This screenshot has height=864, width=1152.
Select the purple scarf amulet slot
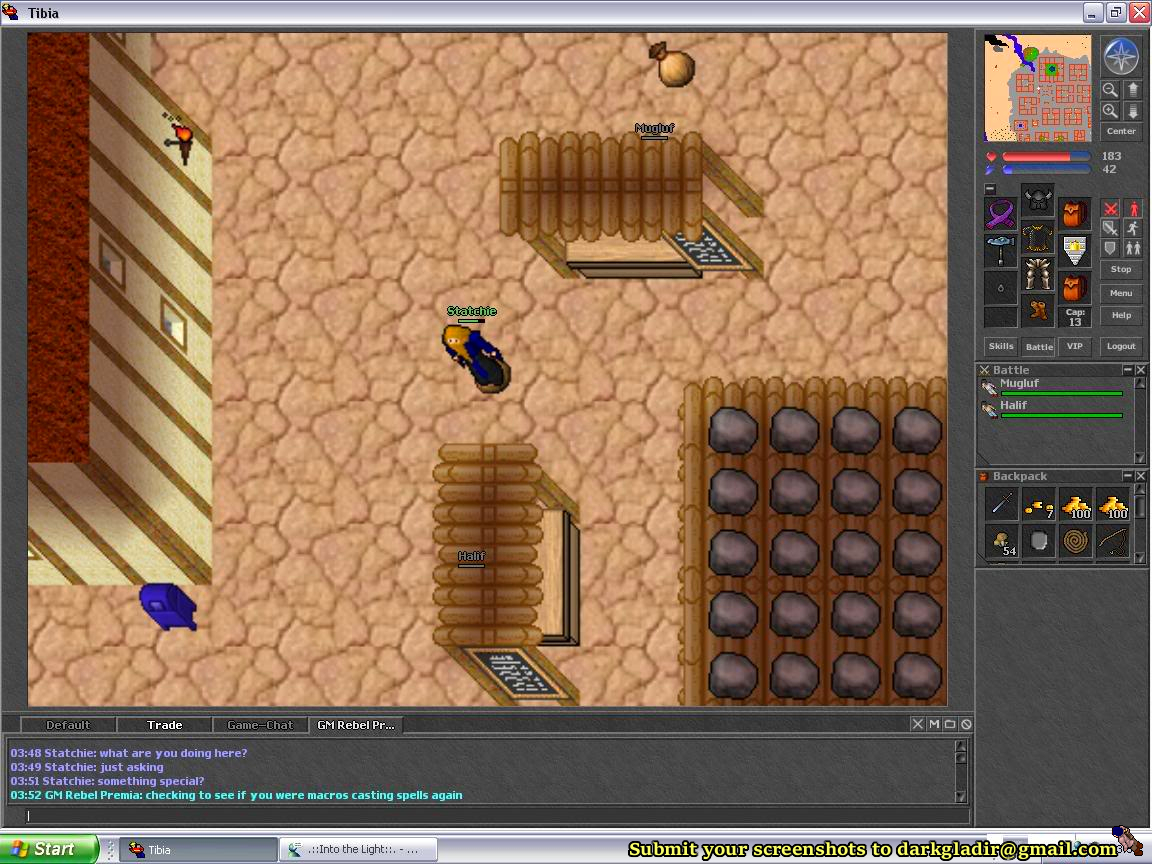tap(1001, 214)
